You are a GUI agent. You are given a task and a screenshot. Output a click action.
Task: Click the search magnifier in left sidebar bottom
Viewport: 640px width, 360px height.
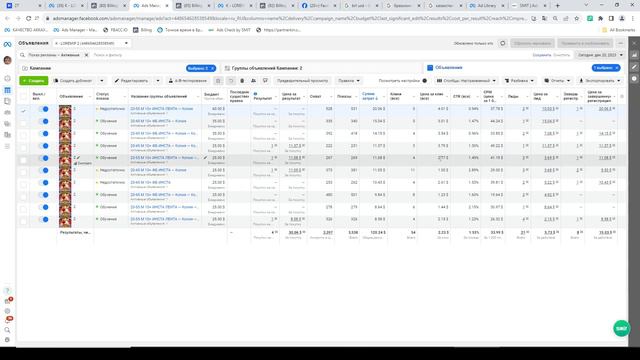pos(7,330)
